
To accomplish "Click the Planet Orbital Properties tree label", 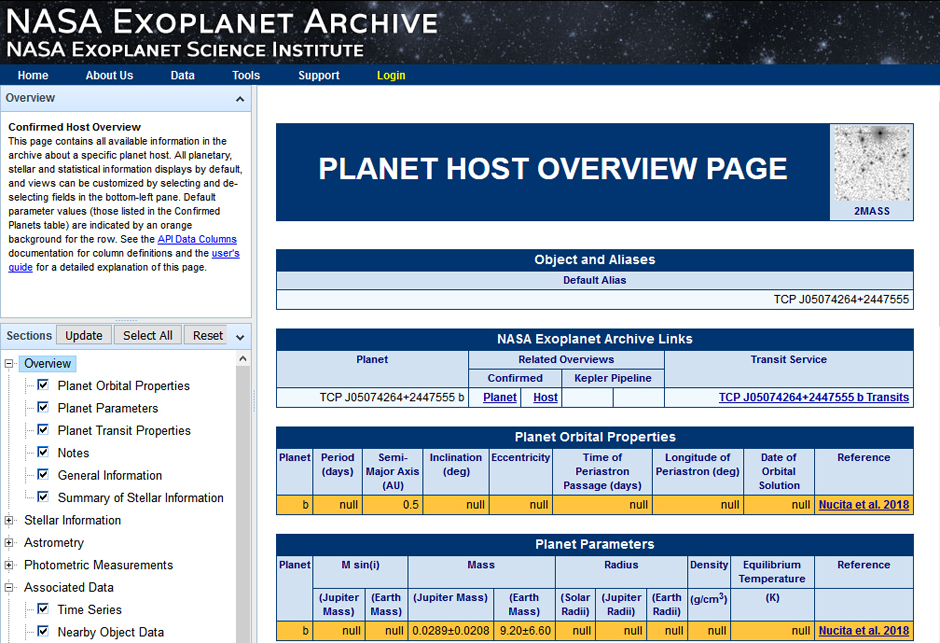I will click(123, 385).
